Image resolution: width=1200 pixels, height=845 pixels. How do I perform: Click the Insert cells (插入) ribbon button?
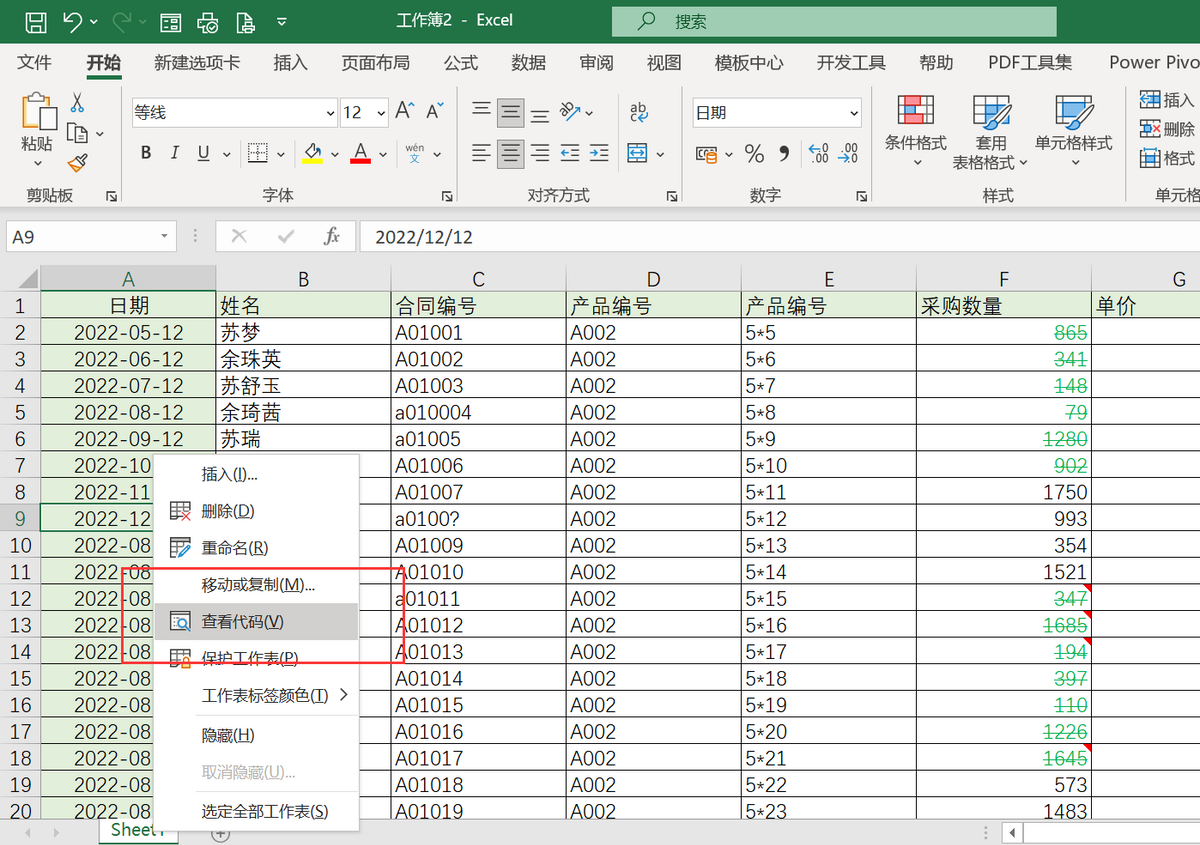point(1168,99)
